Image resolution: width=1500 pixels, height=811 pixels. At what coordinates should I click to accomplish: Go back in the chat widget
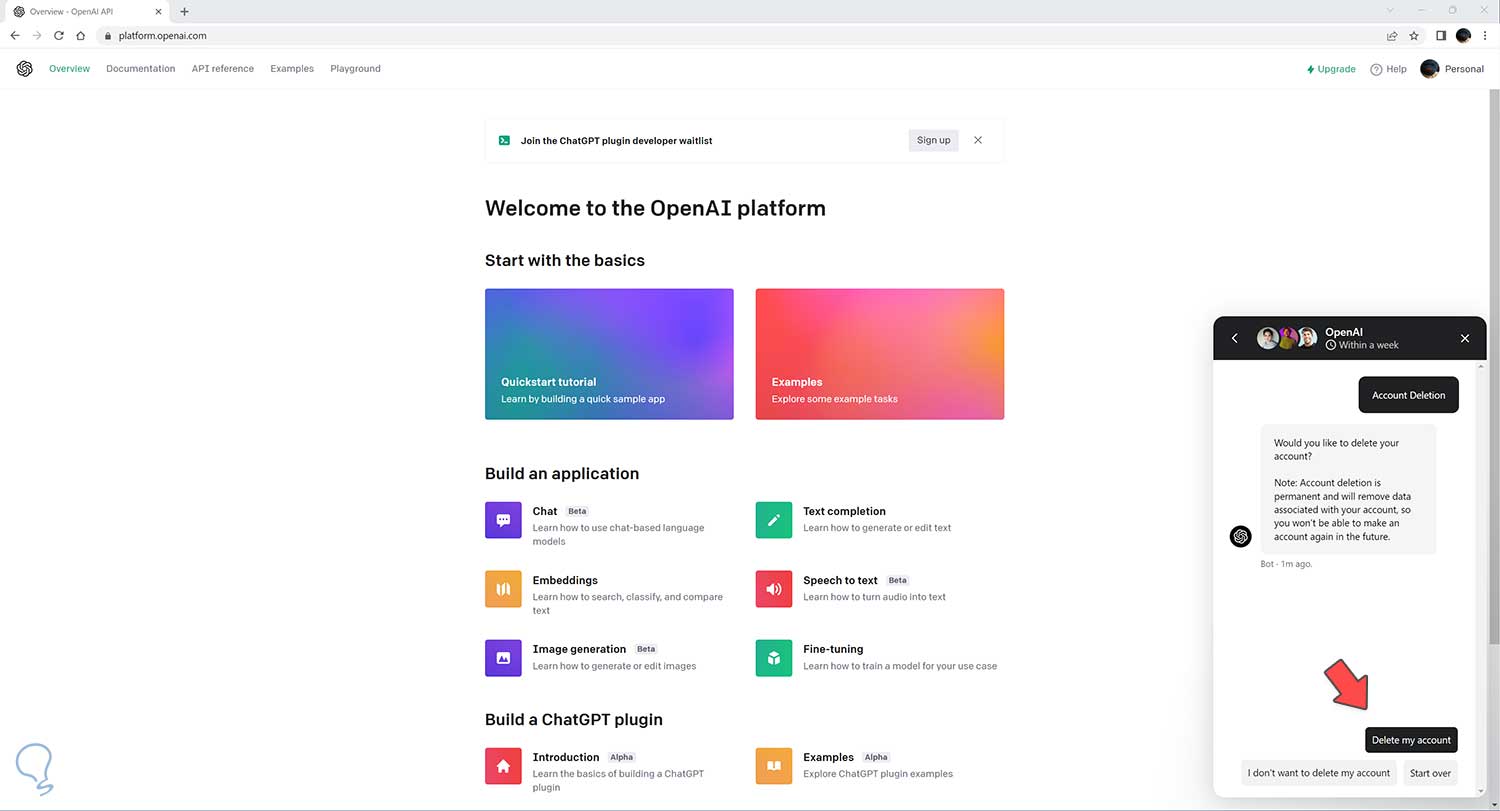[x=1235, y=338]
